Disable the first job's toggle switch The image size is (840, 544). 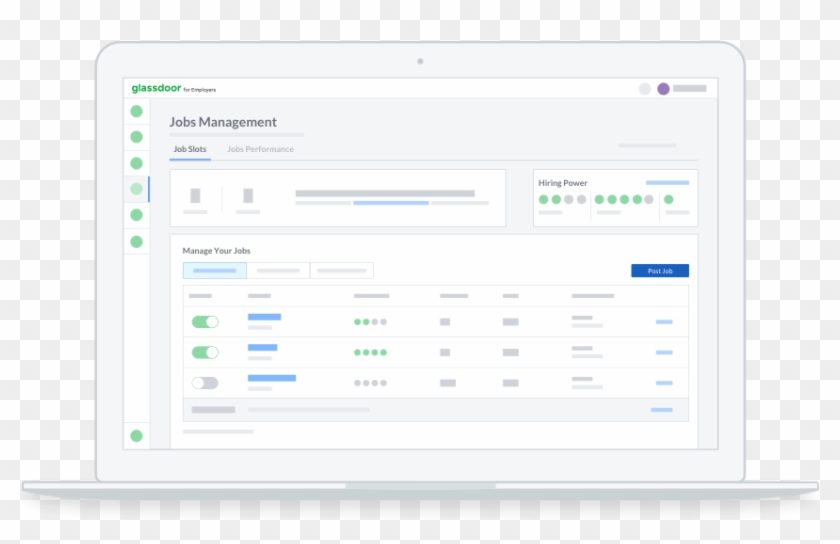point(205,322)
